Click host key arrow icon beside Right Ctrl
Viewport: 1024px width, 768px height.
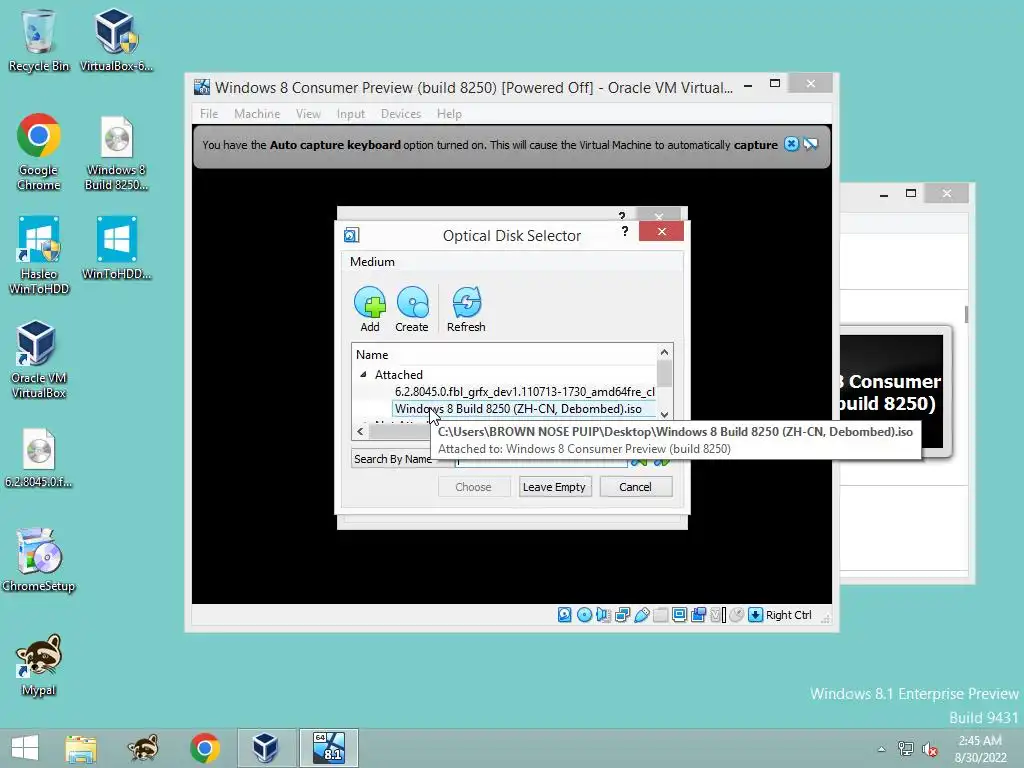pos(755,615)
